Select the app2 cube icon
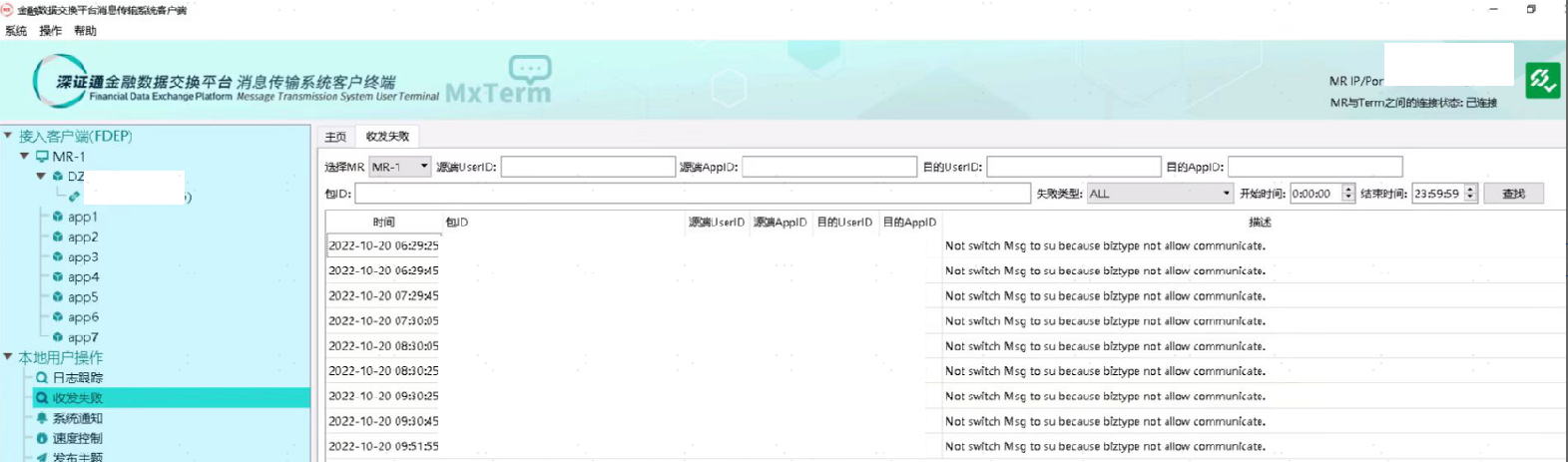Image resolution: width=1568 pixels, height=462 pixels. [58, 236]
